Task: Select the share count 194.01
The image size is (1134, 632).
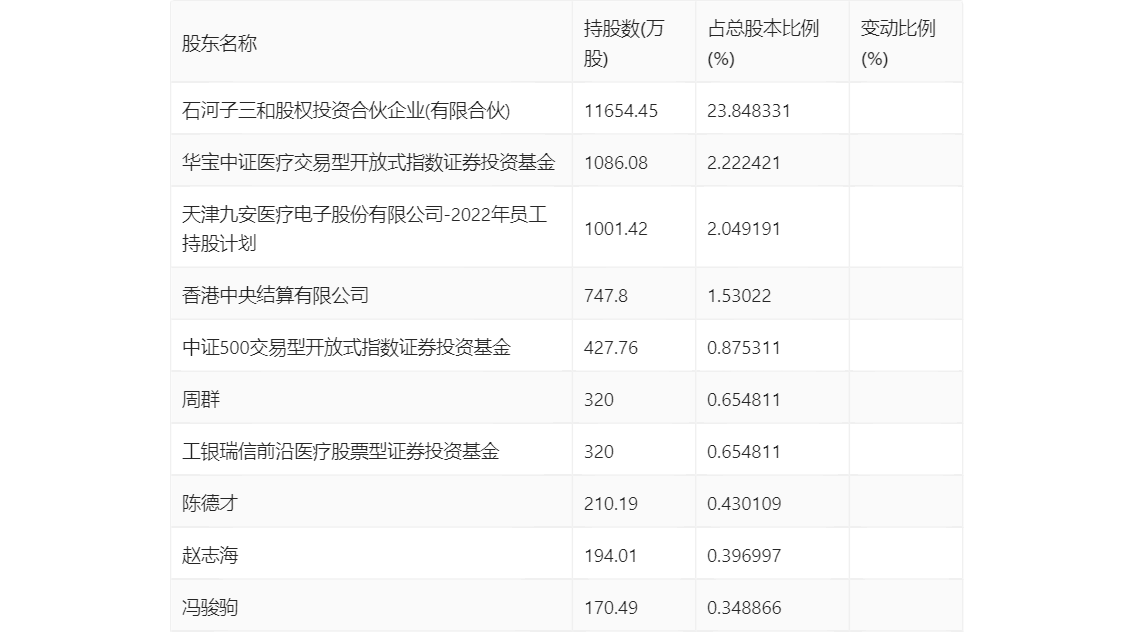Action: pos(610,556)
